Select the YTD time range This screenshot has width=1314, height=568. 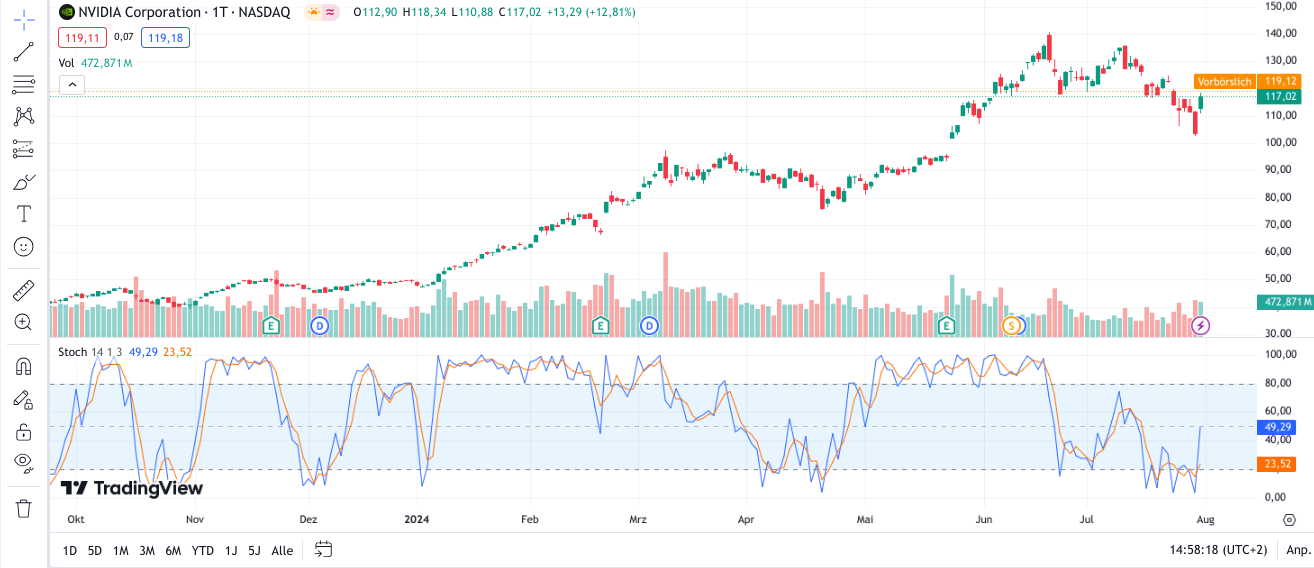202,550
